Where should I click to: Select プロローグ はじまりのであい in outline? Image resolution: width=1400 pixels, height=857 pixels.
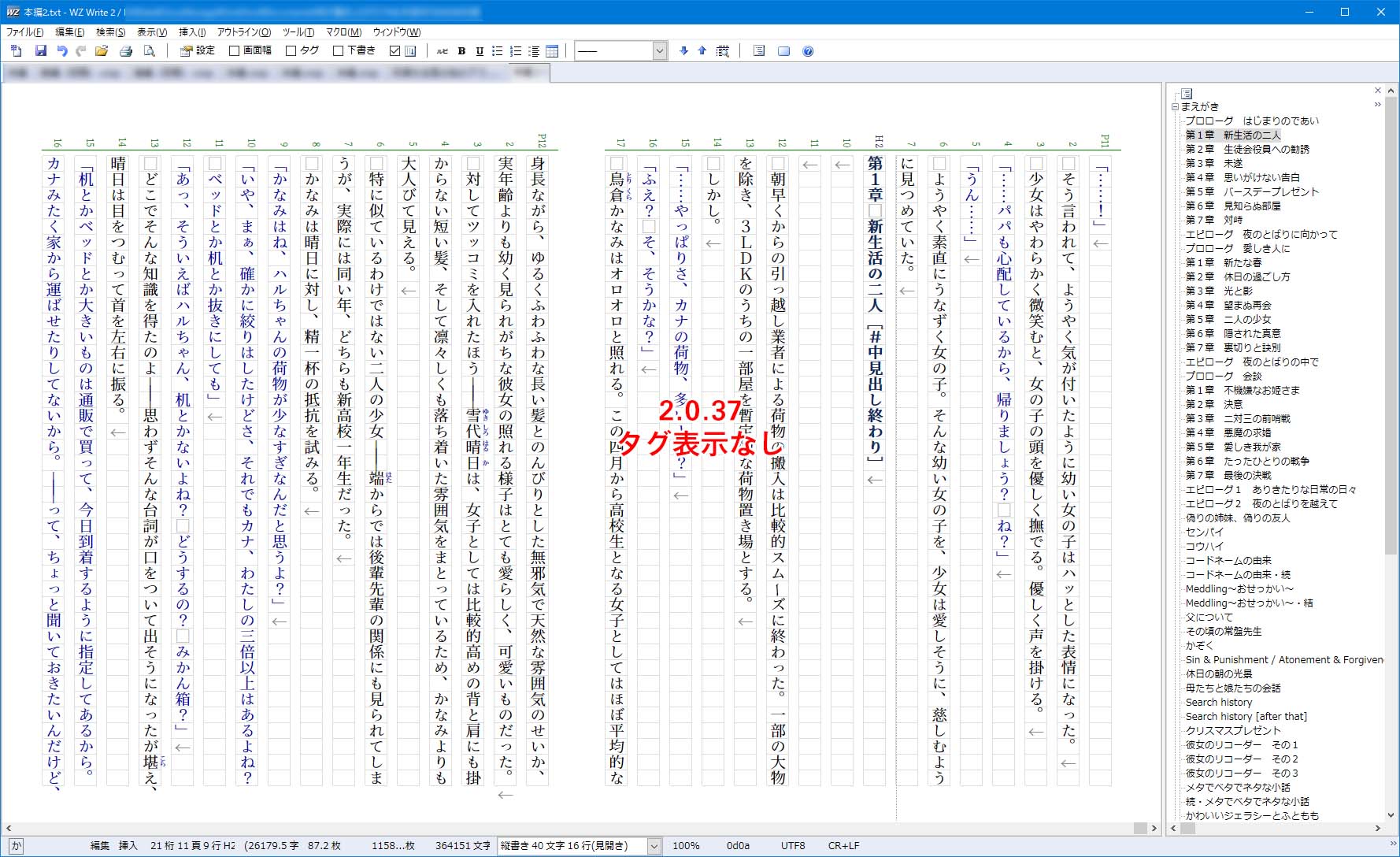[x=1252, y=121]
